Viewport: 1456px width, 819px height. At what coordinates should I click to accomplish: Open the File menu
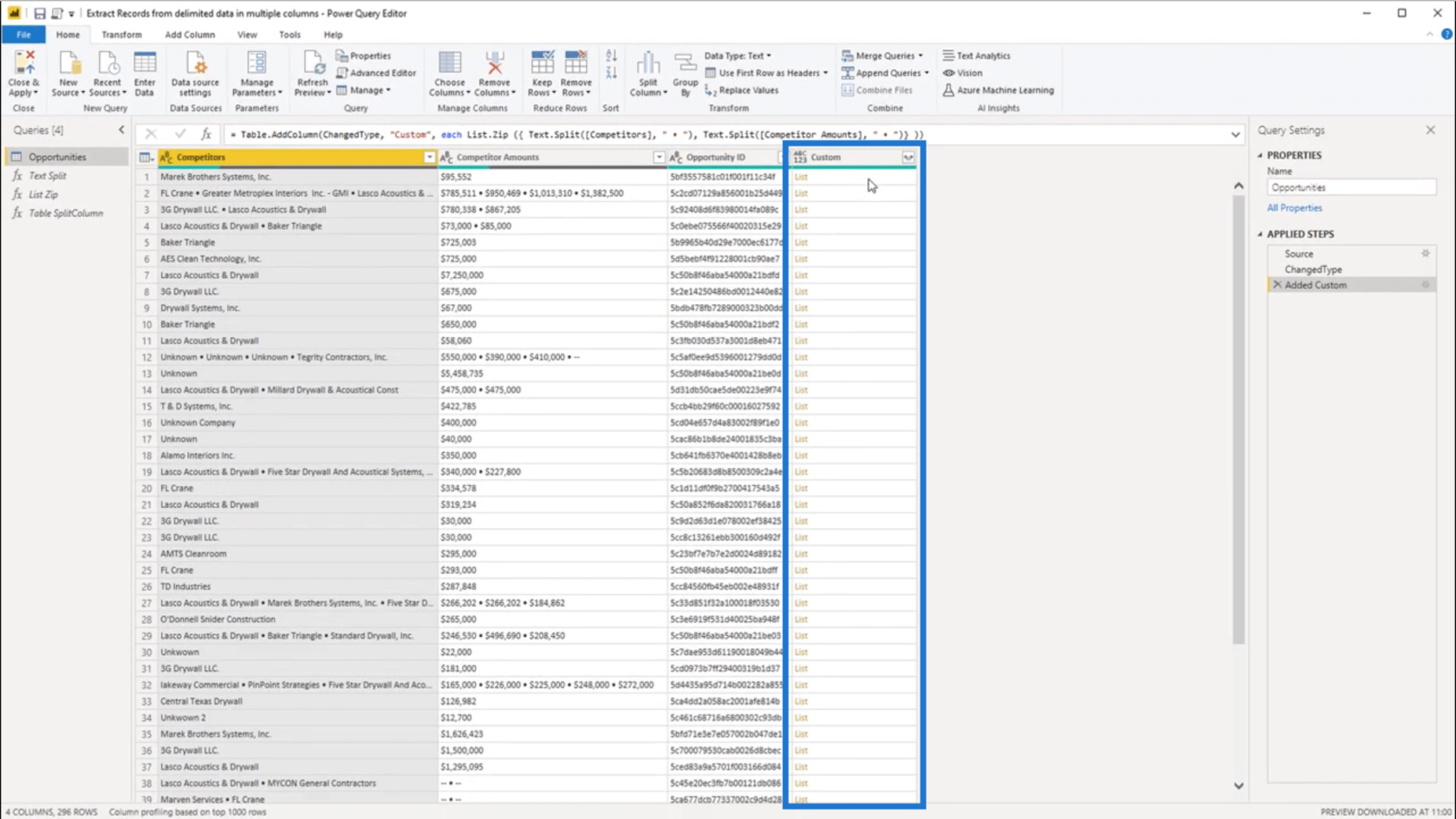[23, 35]
